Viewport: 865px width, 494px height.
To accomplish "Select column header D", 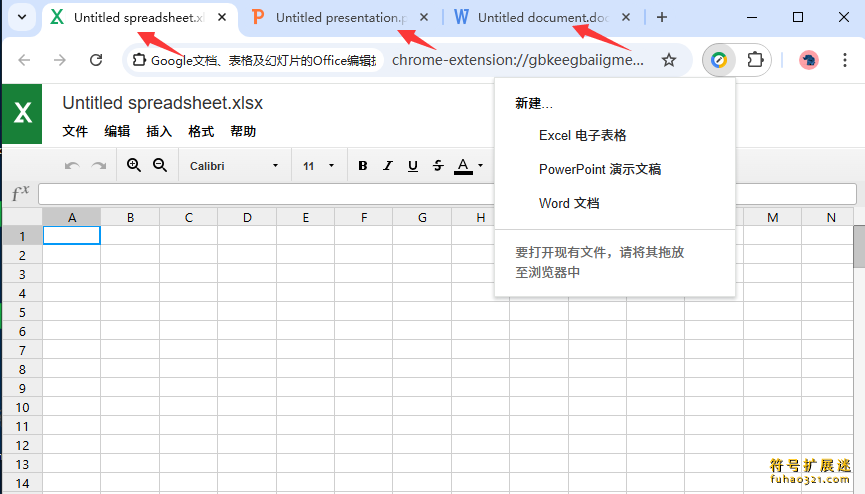I will 247,217.
